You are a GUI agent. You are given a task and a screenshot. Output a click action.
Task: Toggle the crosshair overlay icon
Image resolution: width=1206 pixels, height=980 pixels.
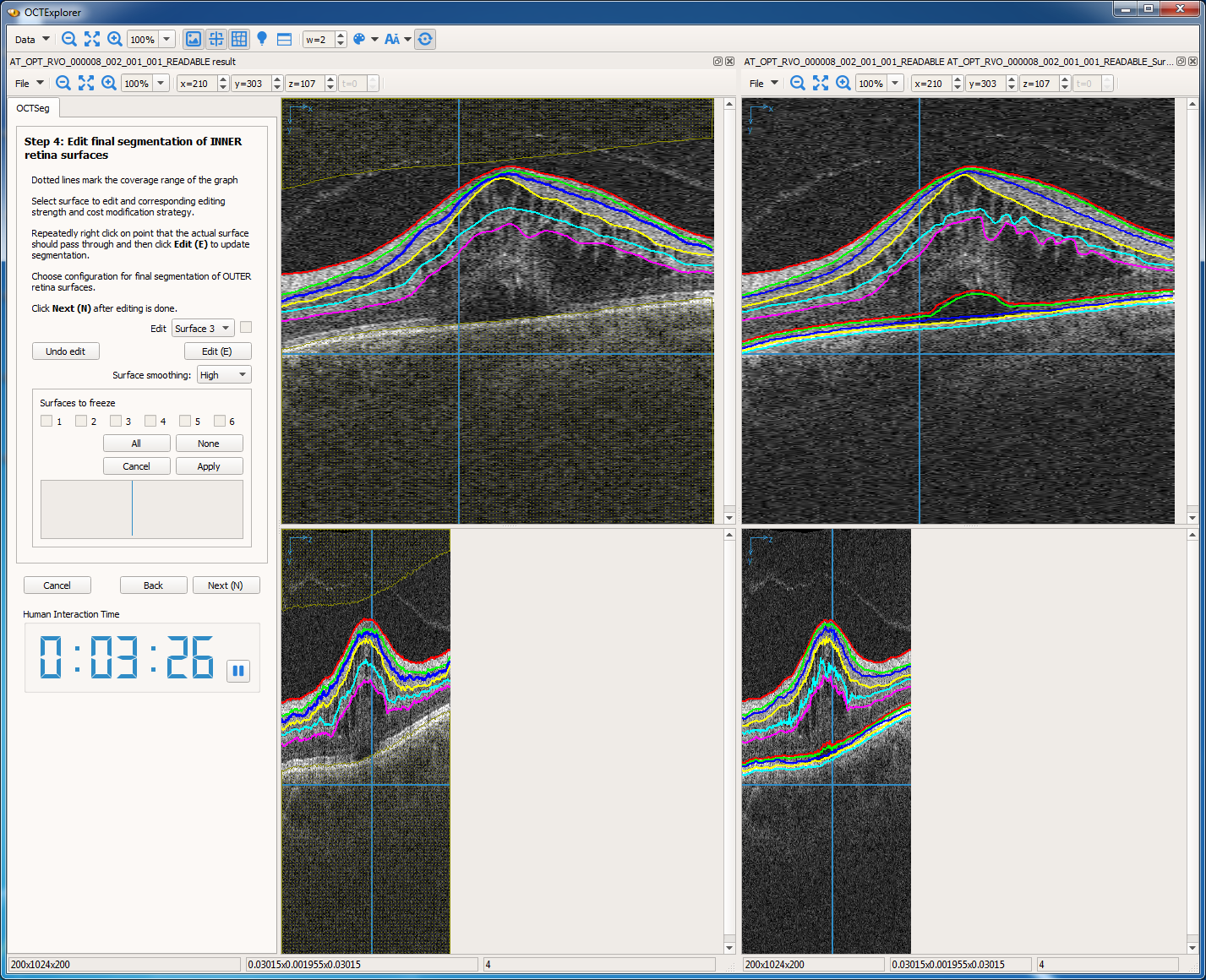216,39
